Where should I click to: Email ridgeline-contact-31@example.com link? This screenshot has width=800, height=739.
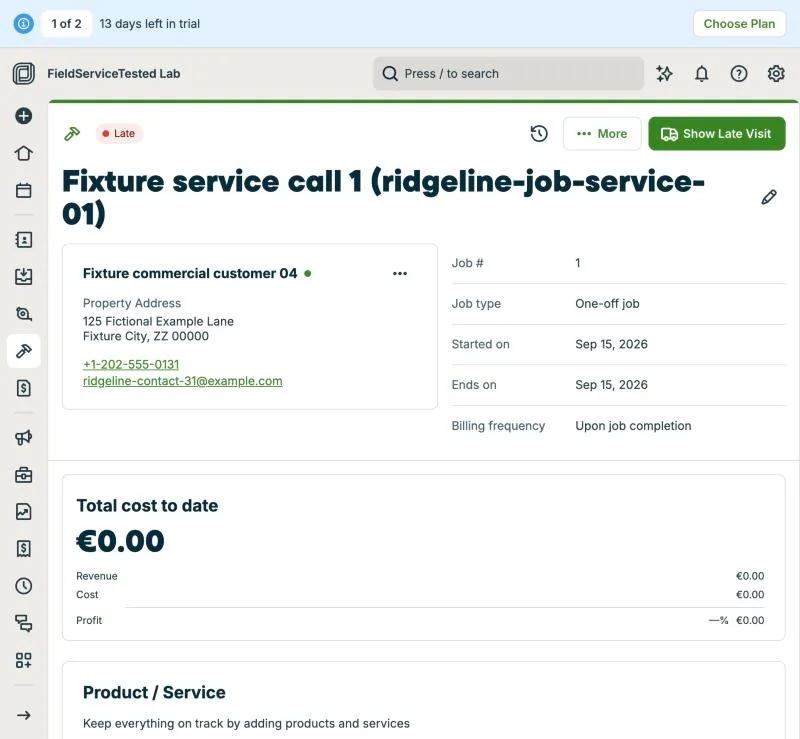(x=183, y=381)
